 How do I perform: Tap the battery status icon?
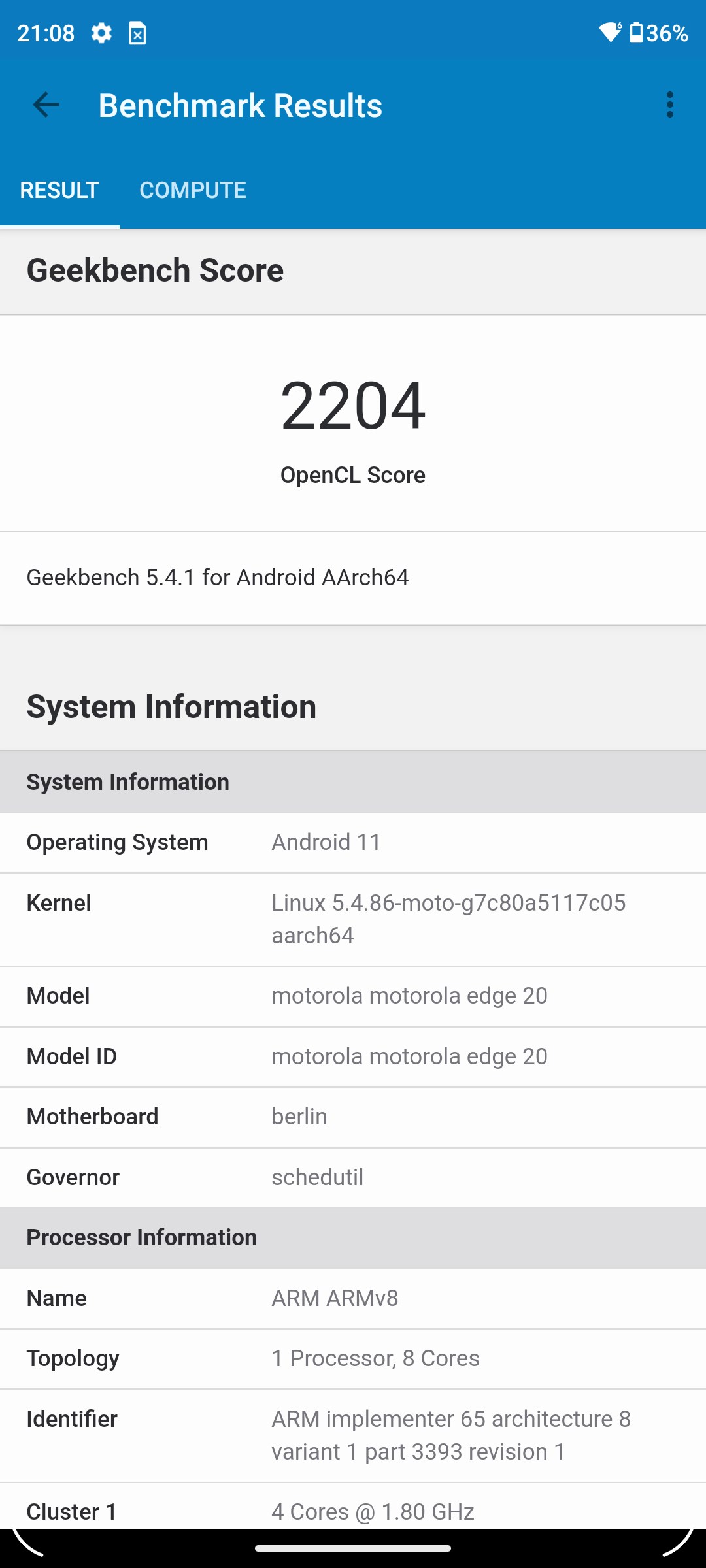pyautogui.click(x=636, y=32)
